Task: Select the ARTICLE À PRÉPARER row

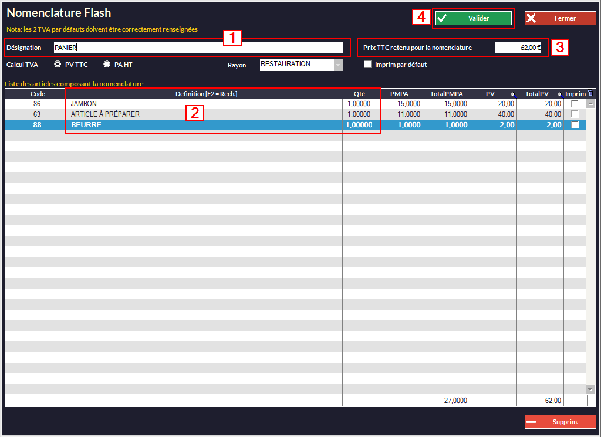Action: [x=200, y=114]
